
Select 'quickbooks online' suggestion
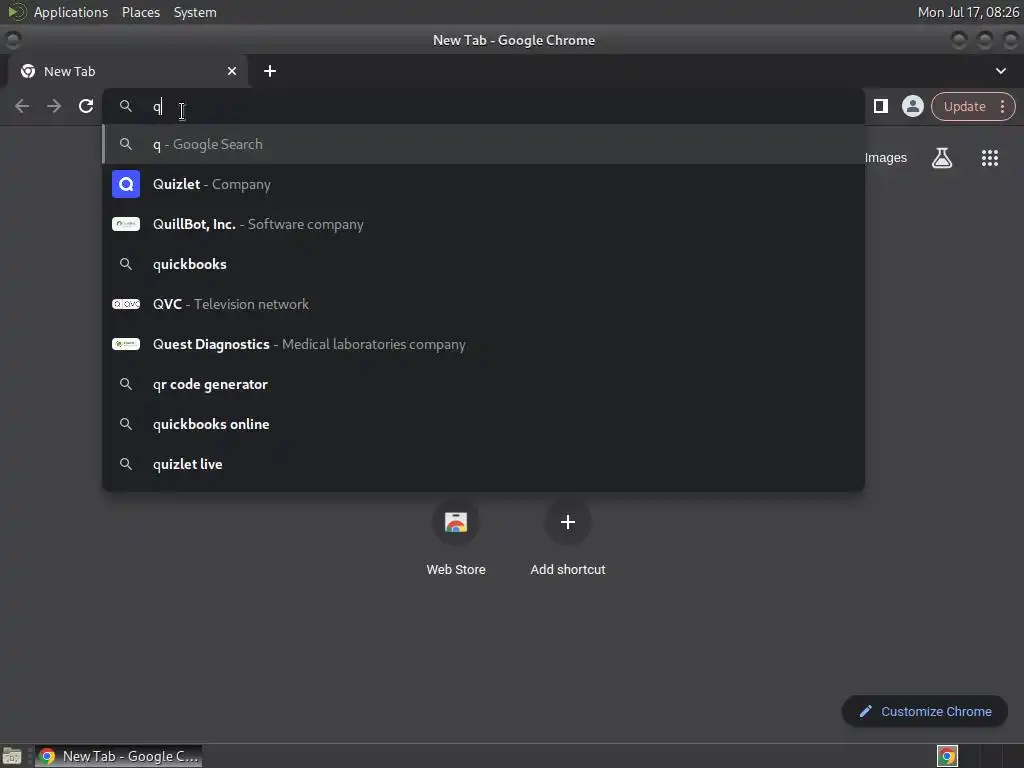pos(483,424)
